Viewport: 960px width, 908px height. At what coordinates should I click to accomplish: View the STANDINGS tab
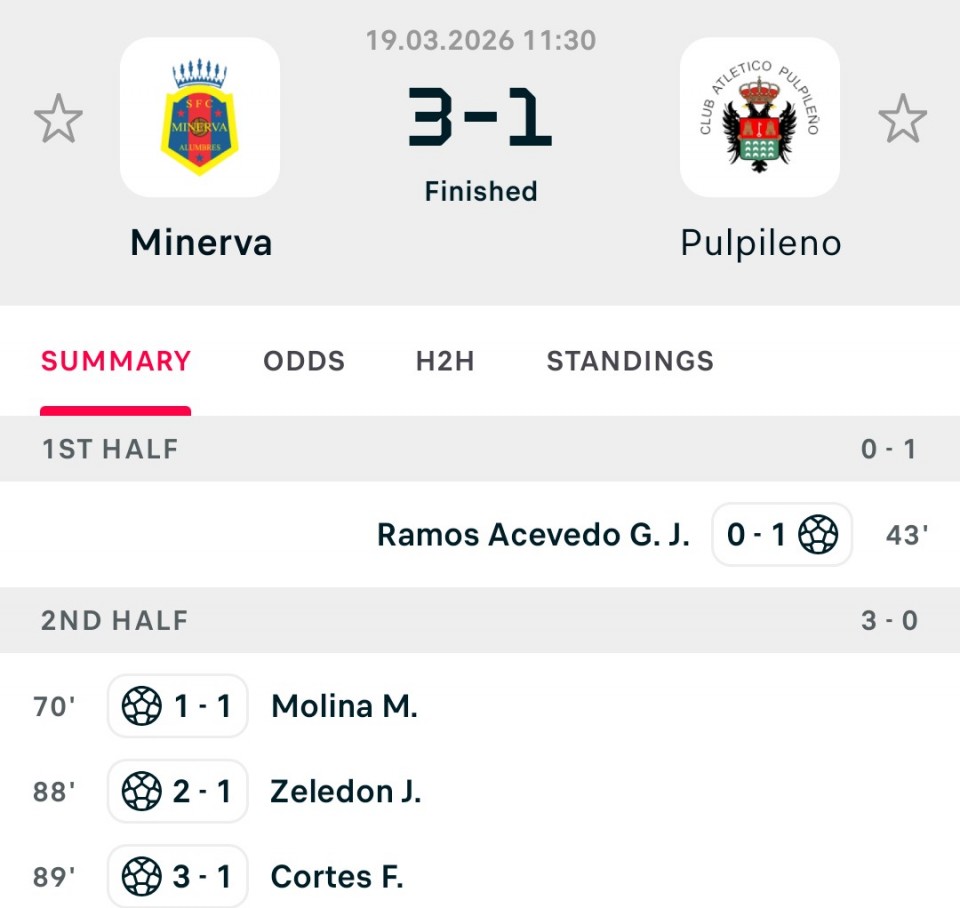coord(630,361)
